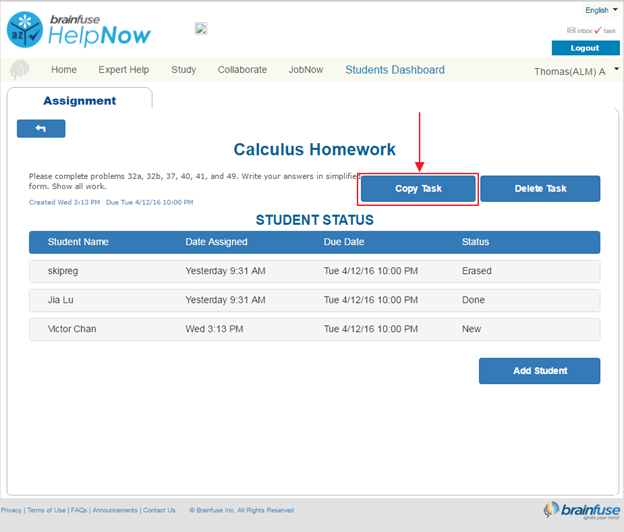Image resolution: width=624 pixels, height=532 pixels.
Task: Click the Add Student button
Action: point(539,371)
